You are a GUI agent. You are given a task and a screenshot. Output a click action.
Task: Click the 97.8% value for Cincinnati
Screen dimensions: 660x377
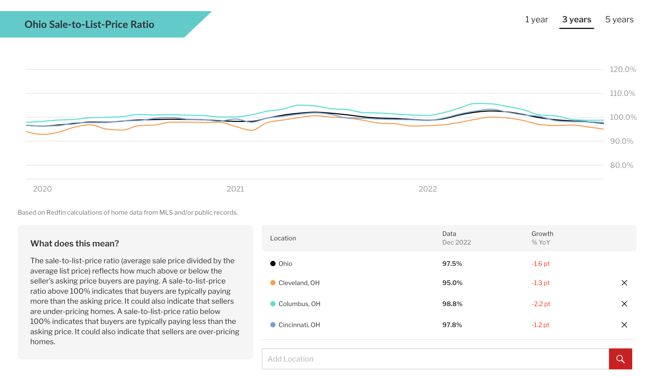coord(452,325)
